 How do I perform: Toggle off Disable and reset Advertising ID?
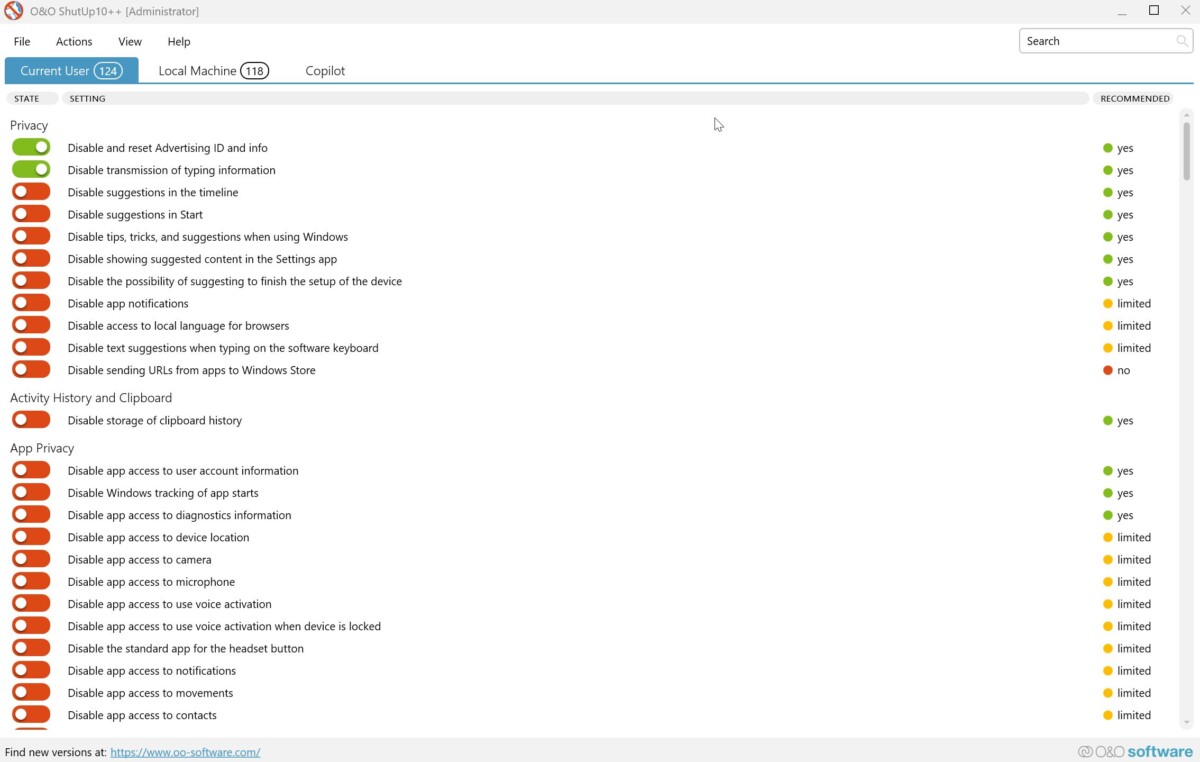pos(31,148)
